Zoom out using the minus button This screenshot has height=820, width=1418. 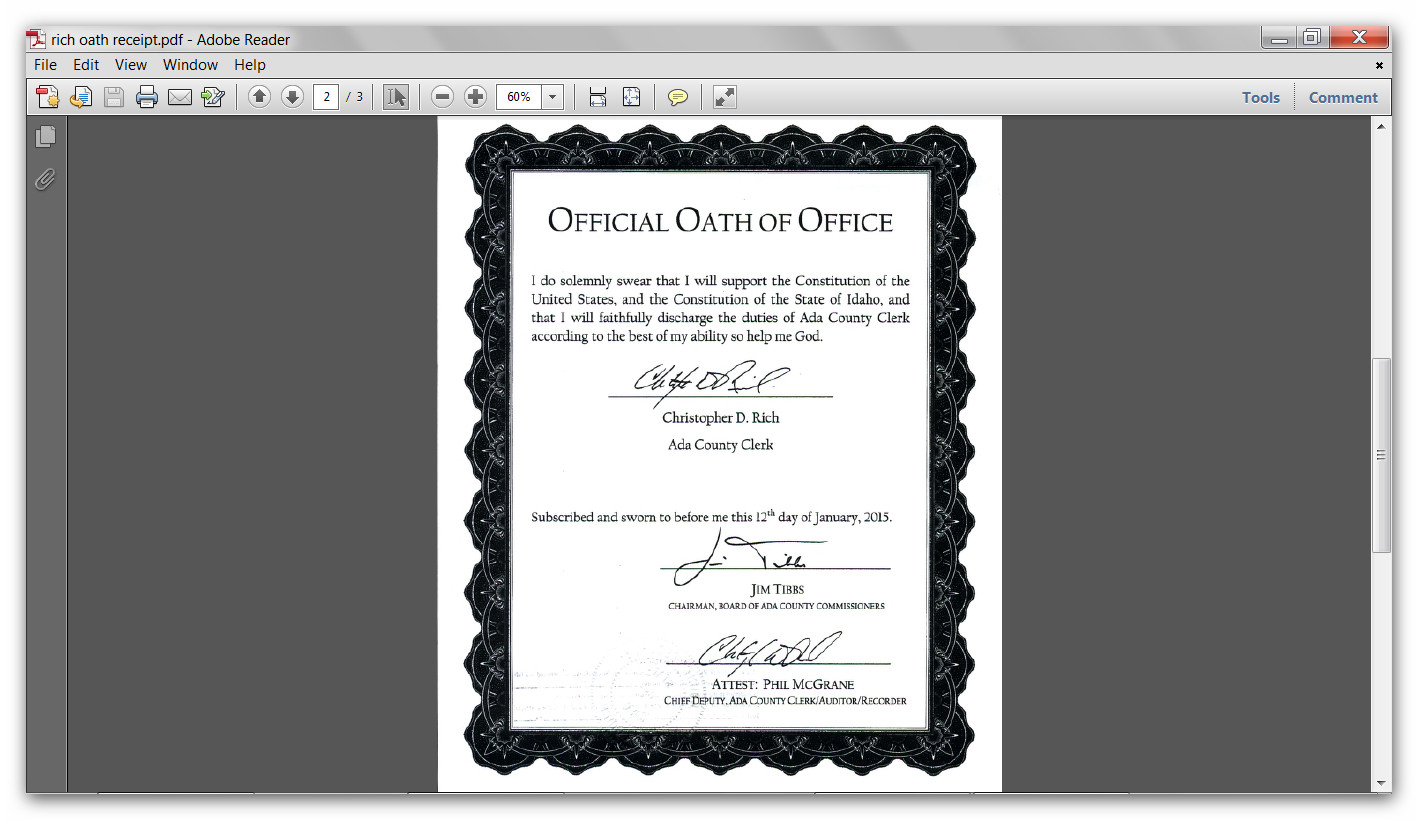click(443, 97)
